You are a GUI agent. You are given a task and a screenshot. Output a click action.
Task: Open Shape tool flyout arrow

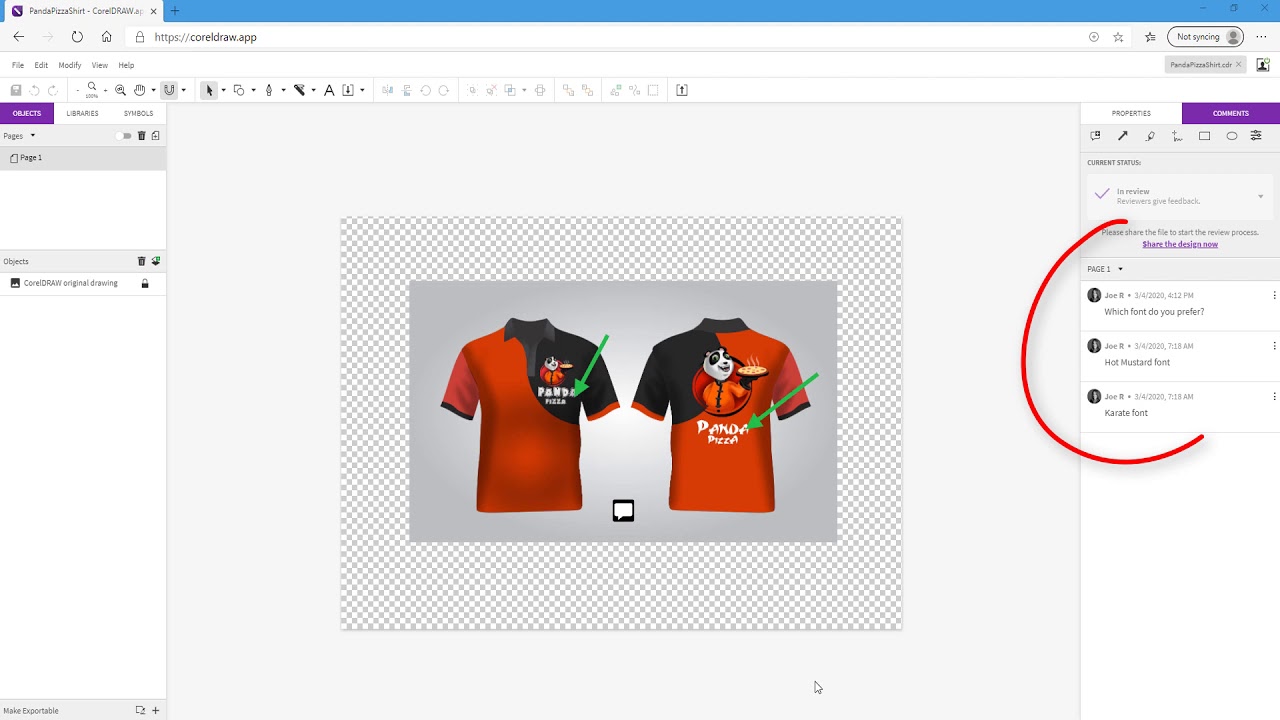tap(253, 90)
